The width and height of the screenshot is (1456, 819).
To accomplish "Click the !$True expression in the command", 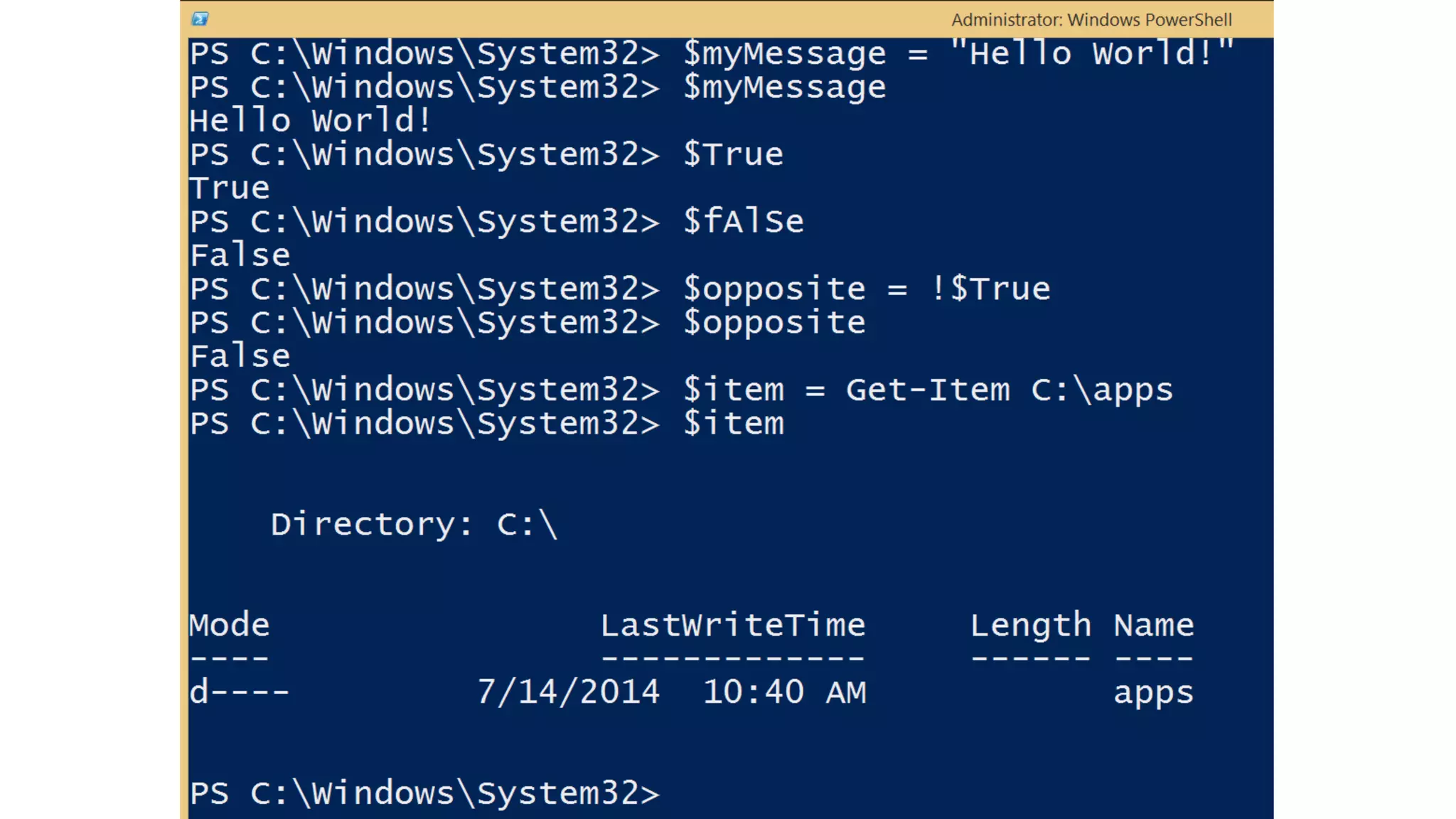I will (x=990, y=289).
